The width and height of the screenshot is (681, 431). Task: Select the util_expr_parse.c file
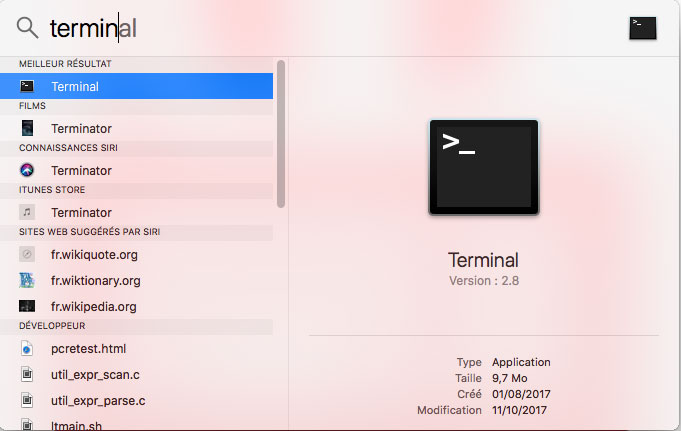click(136, 401)
